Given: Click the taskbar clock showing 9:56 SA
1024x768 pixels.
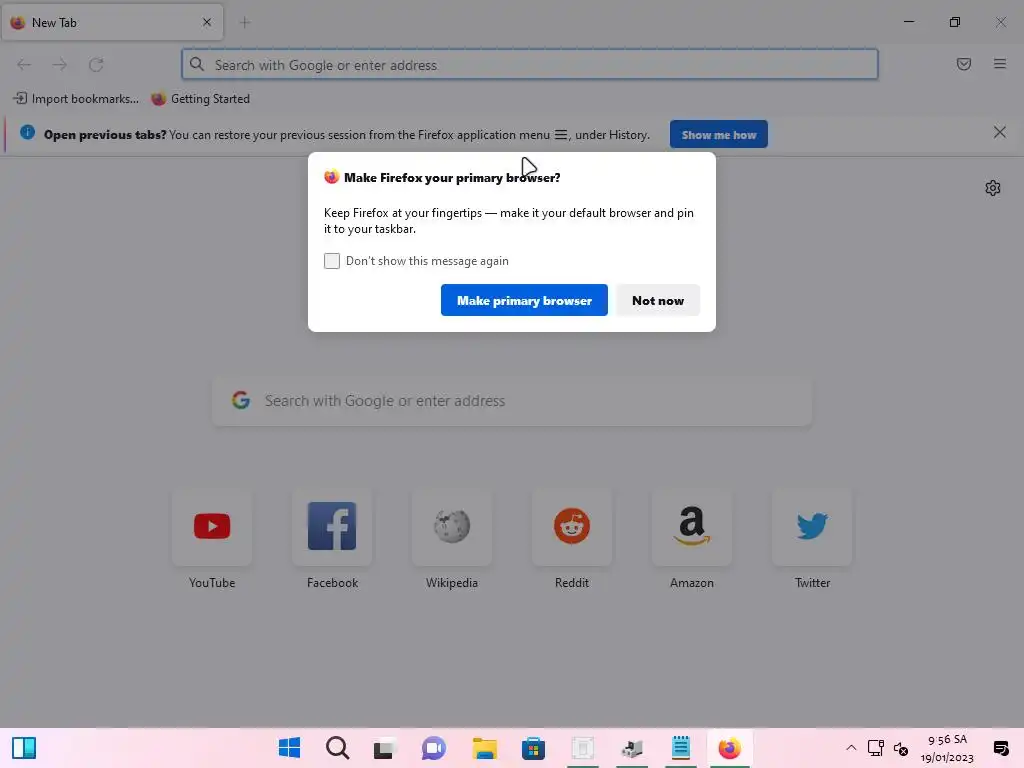Looking at the screenshot, I should coord(947,748).
